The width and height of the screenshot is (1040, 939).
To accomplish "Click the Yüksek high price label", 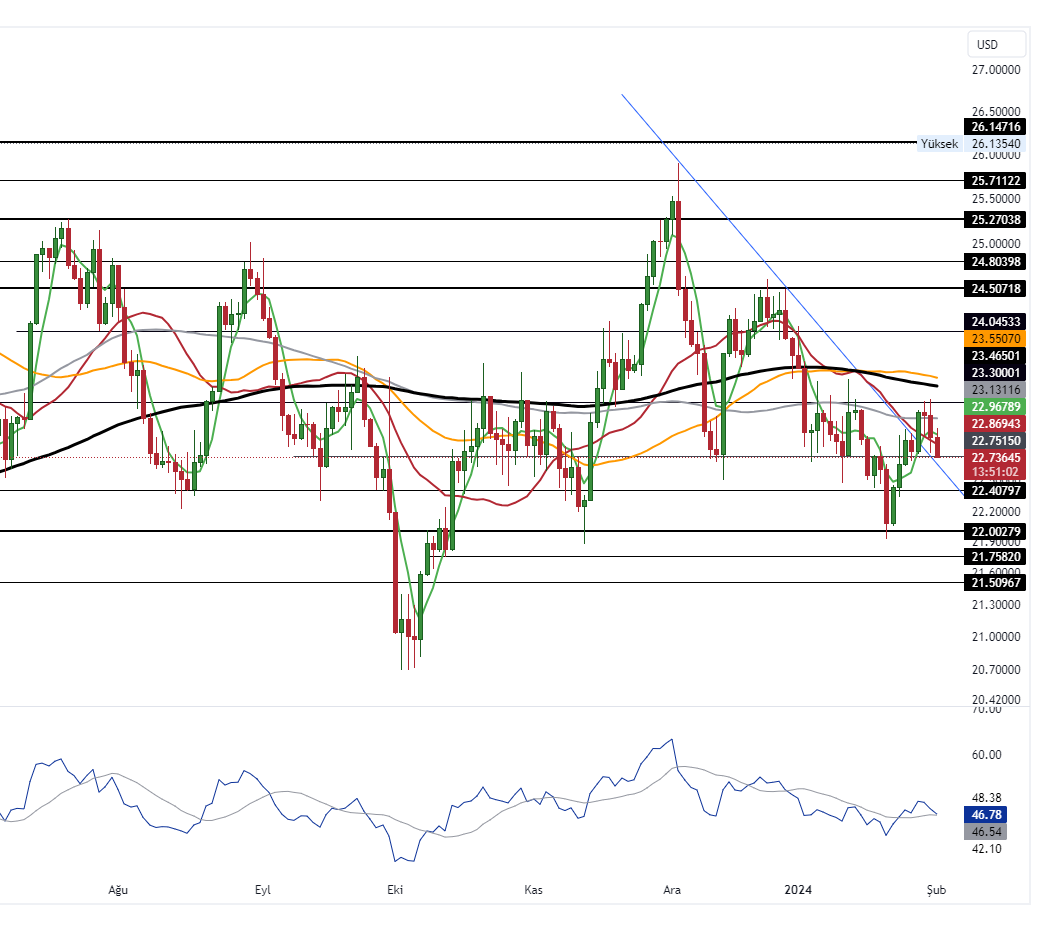I will [937, 144].
